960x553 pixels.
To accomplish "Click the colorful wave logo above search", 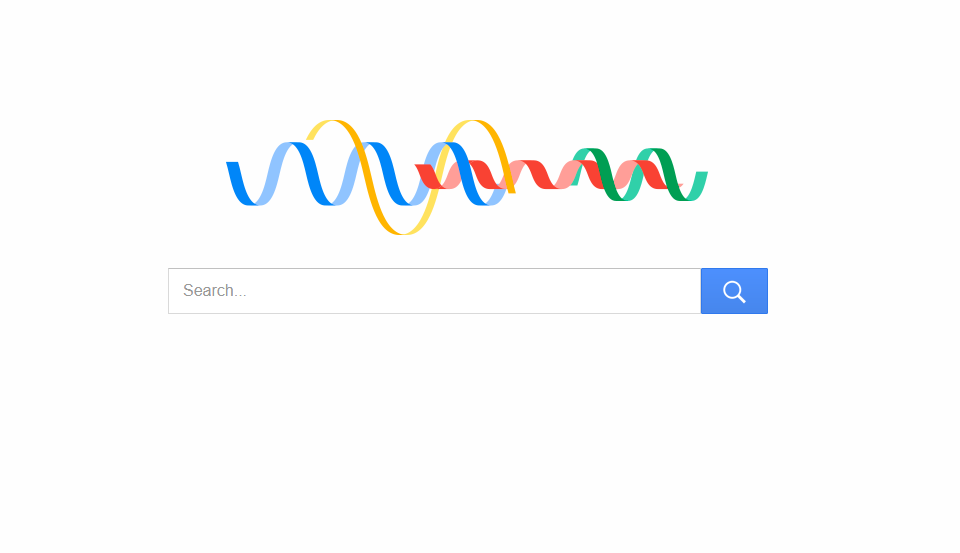I will (467, 177).
